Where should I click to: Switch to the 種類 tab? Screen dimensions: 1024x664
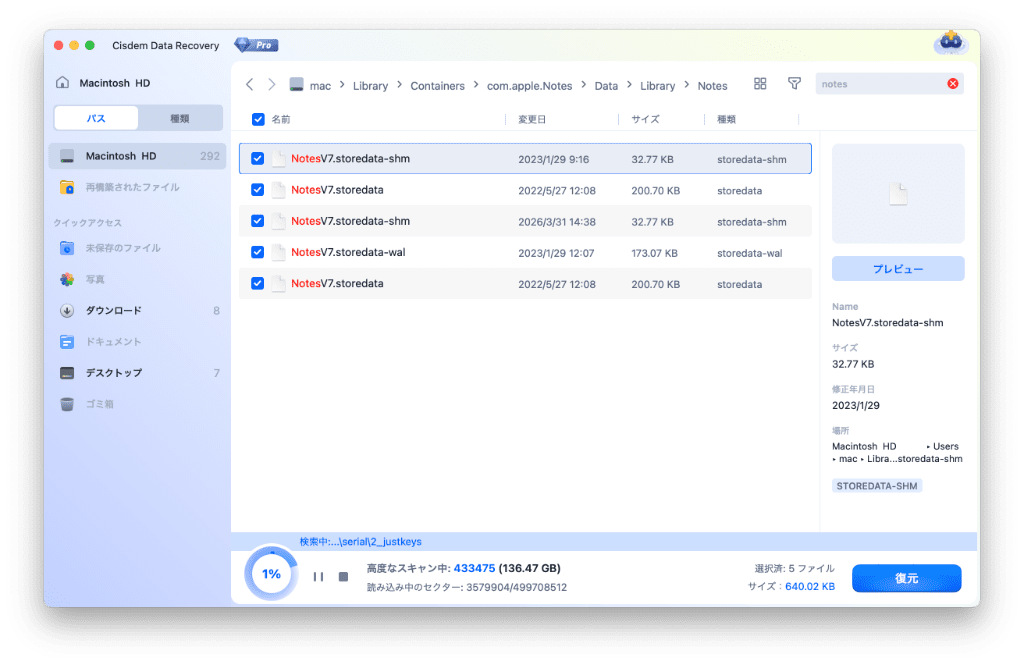point(180,118)
